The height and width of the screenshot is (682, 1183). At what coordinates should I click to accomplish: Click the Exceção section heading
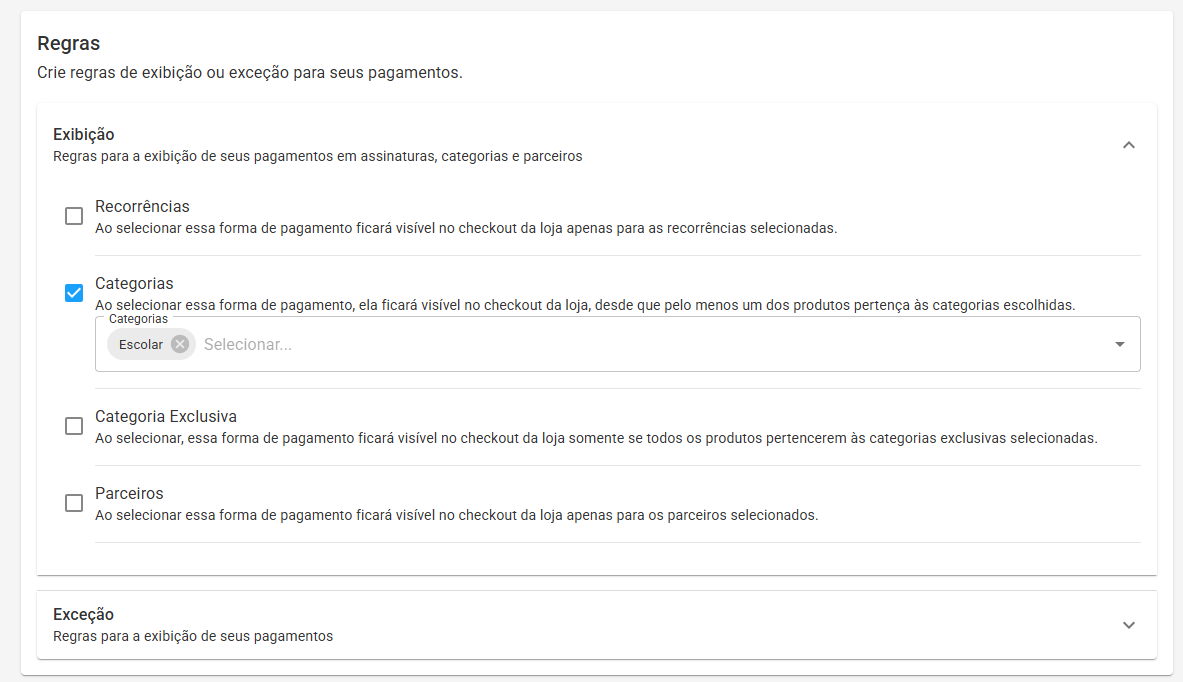[84, 614]
